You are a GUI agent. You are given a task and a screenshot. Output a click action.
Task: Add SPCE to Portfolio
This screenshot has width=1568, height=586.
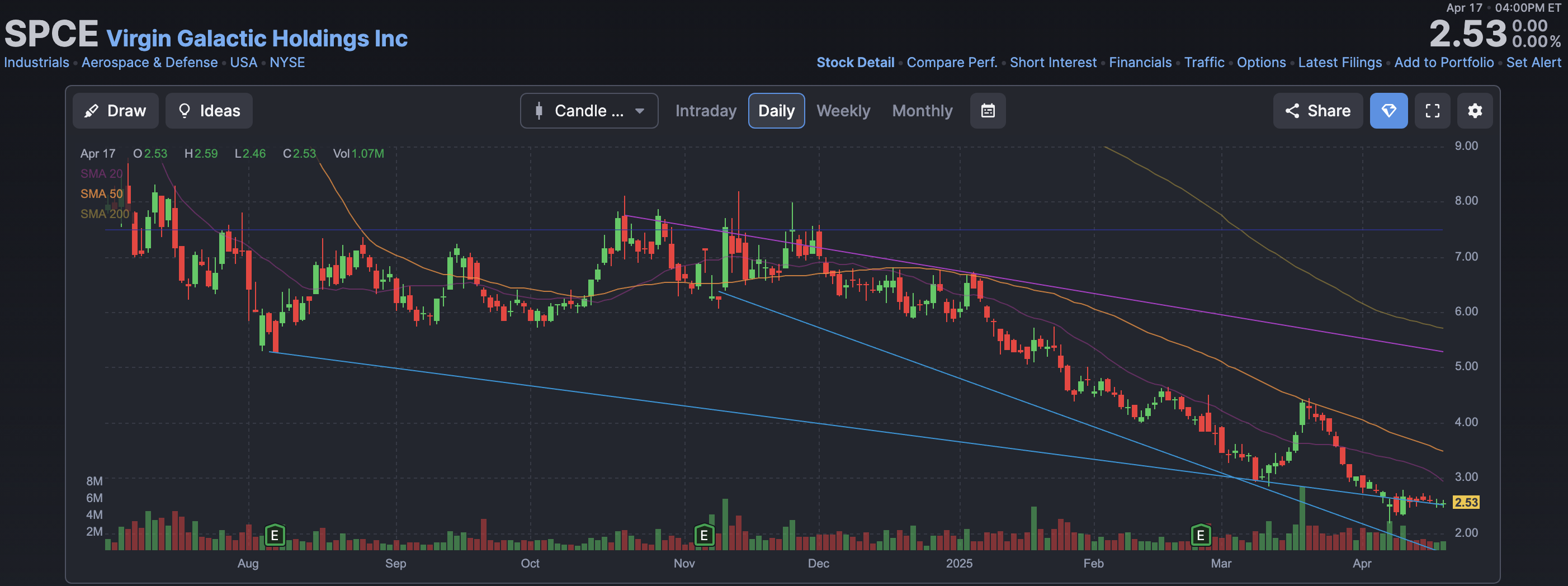pyautogui.click(x=1444, y=63)
